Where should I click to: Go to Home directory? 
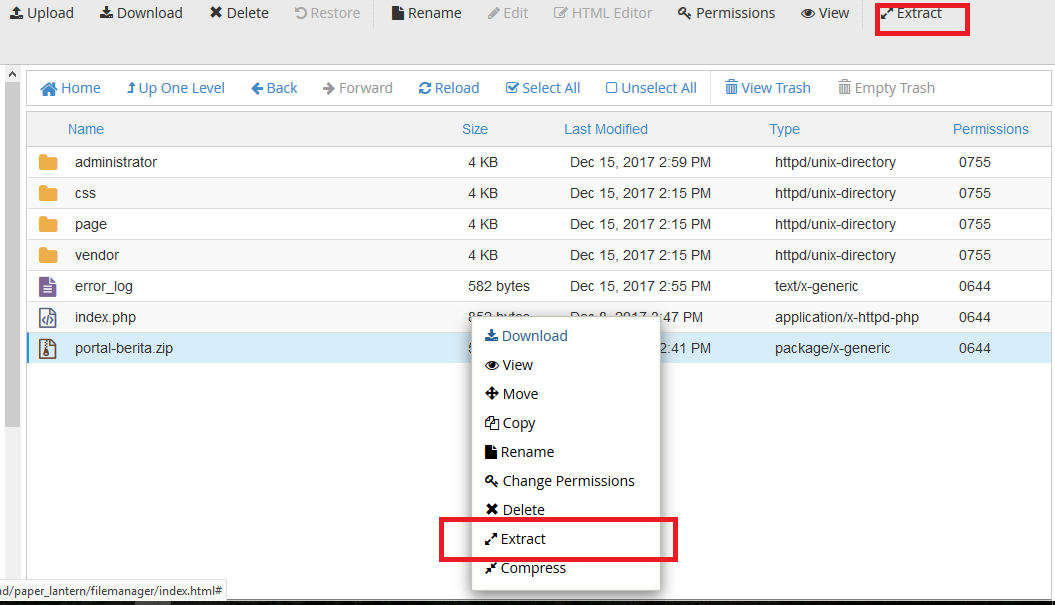pyautogui.click(x=70, y=88)
